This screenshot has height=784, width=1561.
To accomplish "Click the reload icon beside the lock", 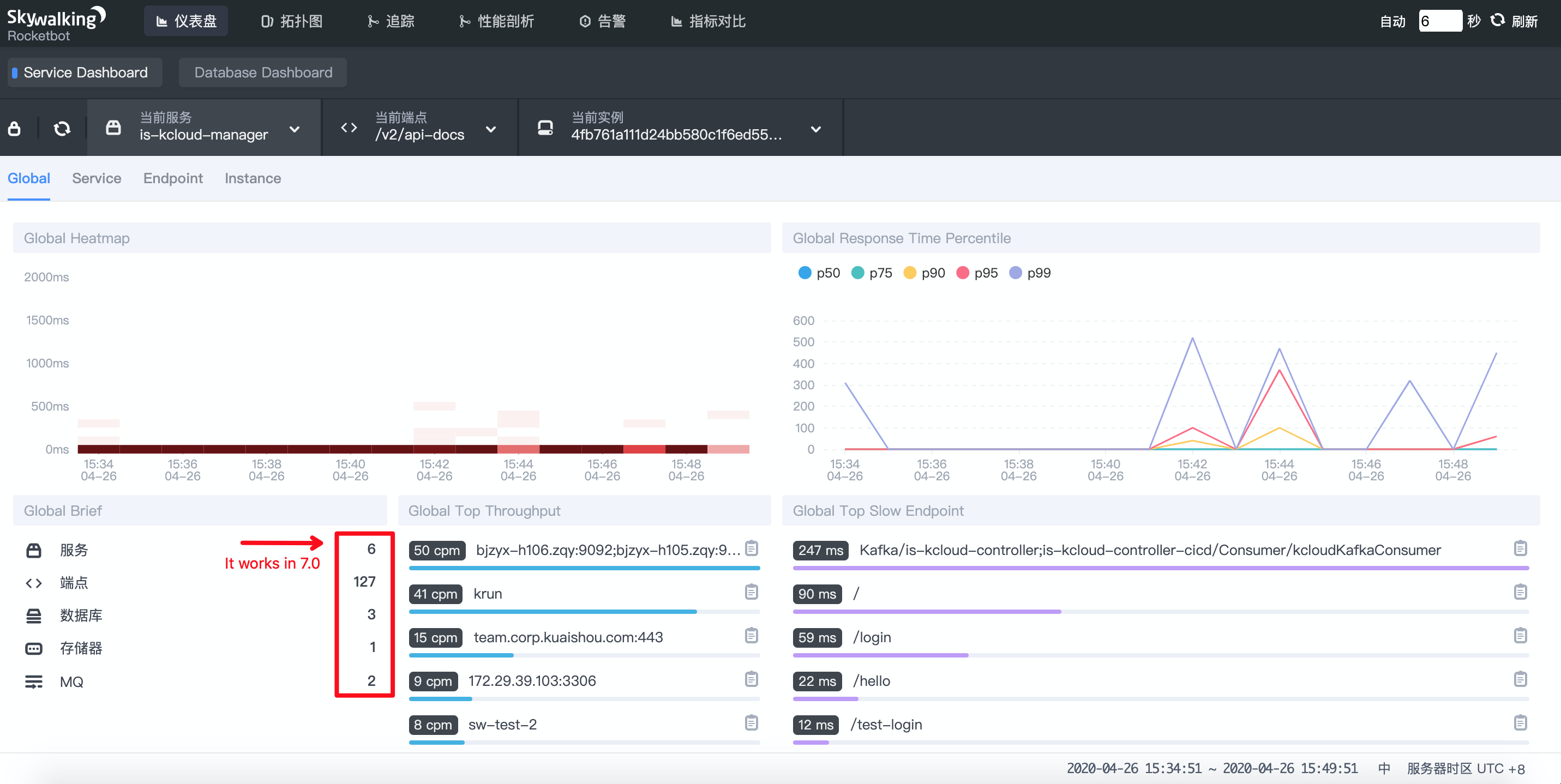I will tap(62, 129).
